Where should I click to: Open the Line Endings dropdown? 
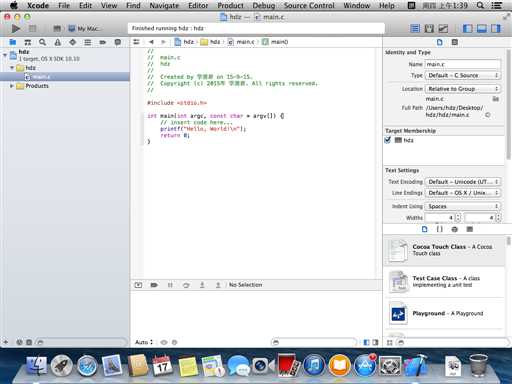point(463,193)
